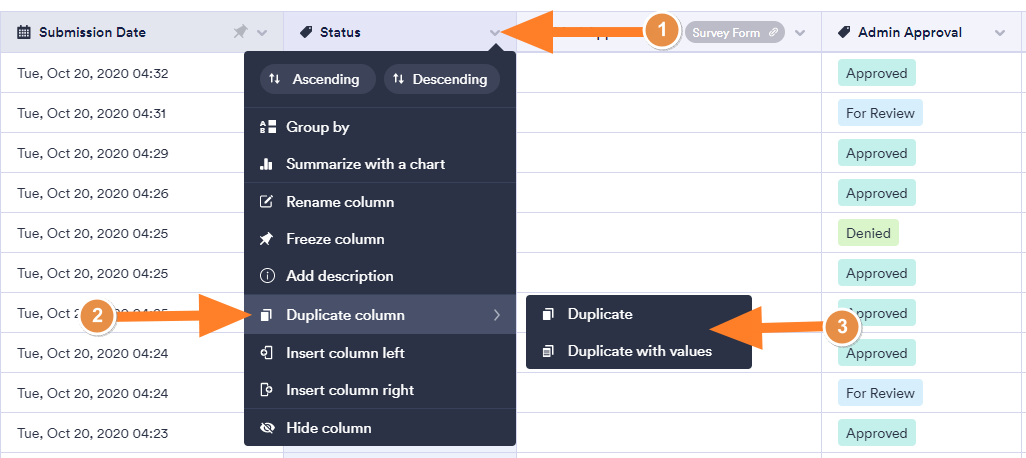1026x458 pixels.
Task: Click the Group by icon
Action: coord(267,127)
